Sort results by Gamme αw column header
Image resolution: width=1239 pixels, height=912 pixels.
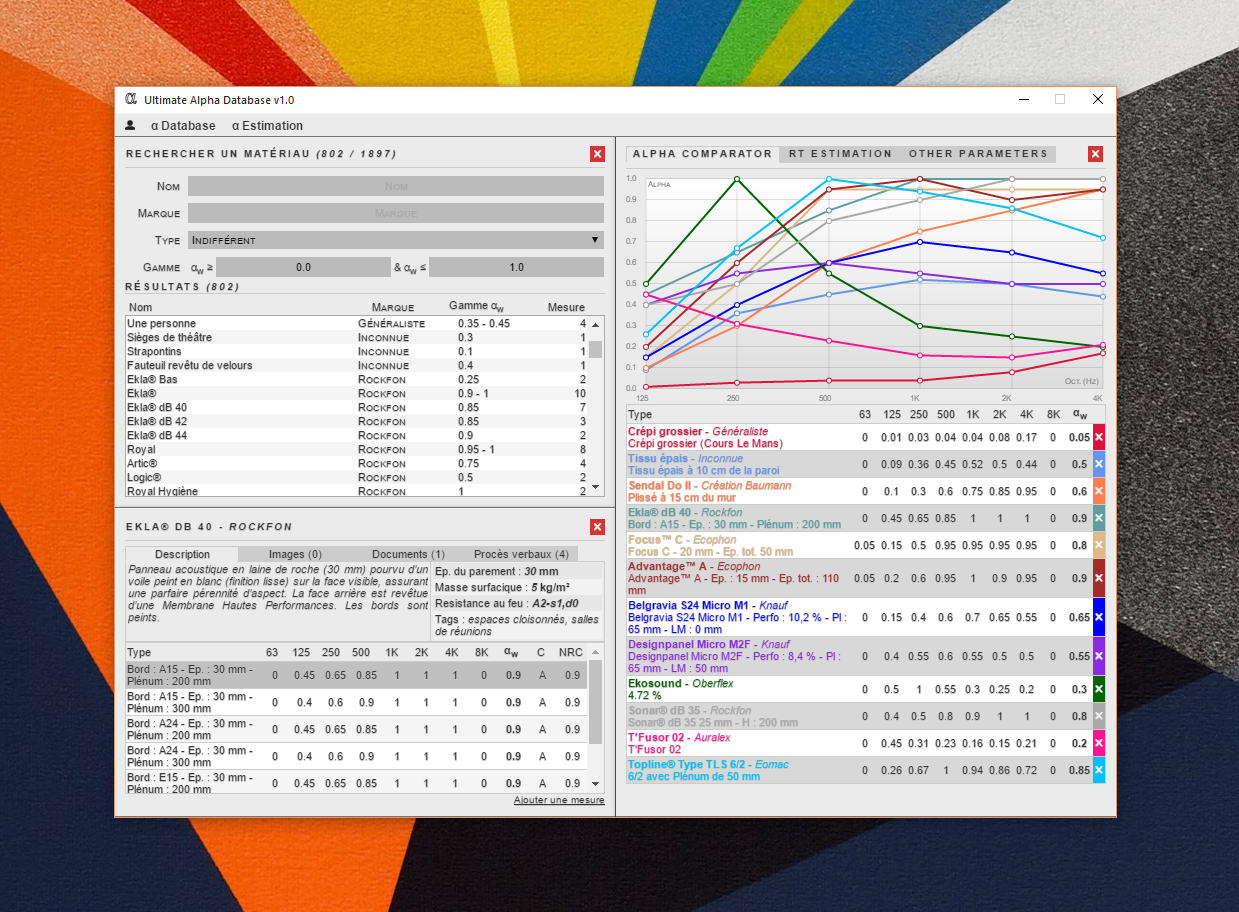pos(476,307)
